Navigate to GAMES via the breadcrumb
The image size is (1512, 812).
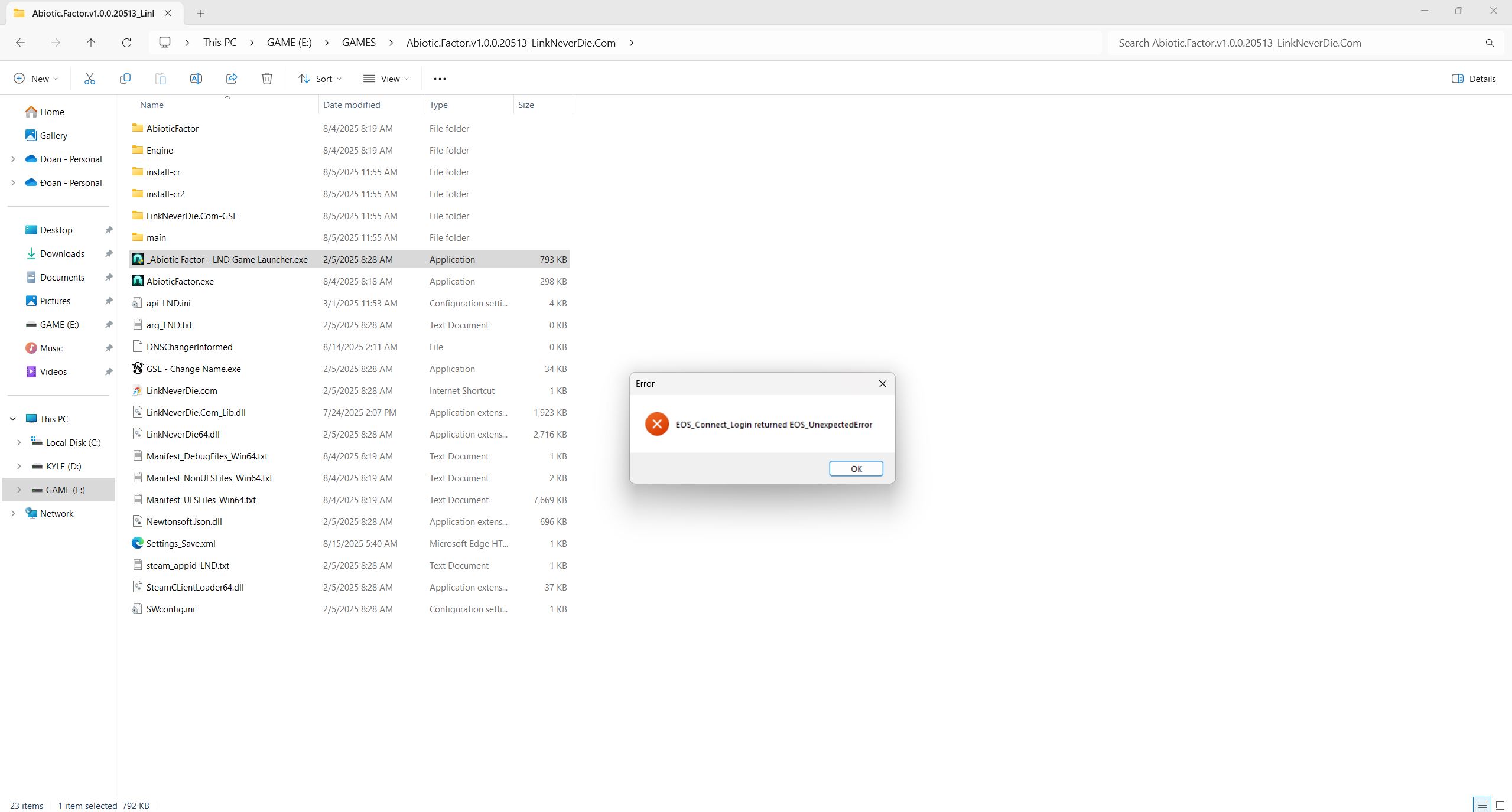click(x=358, y=42)
